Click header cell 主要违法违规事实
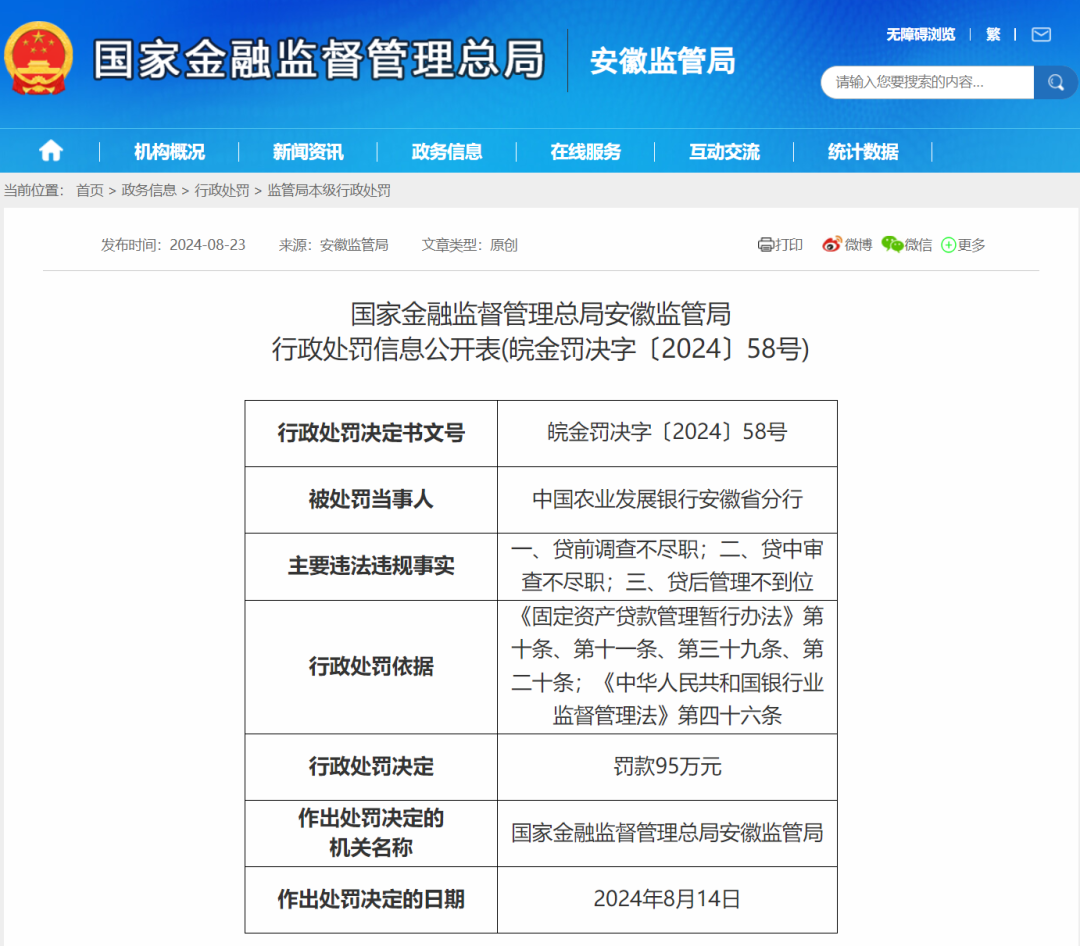 pos(371,566)
